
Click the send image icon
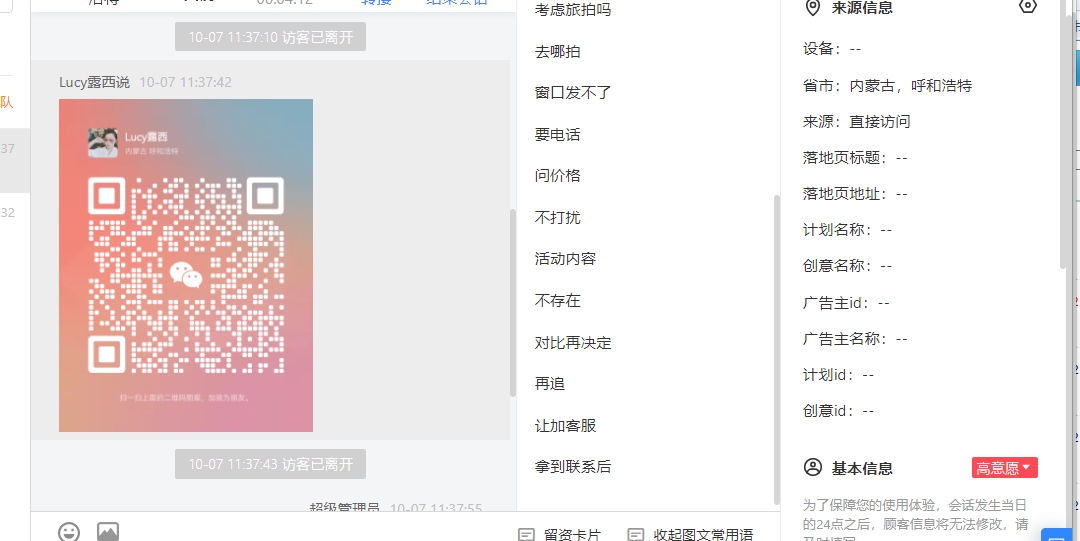pos(108,532)
